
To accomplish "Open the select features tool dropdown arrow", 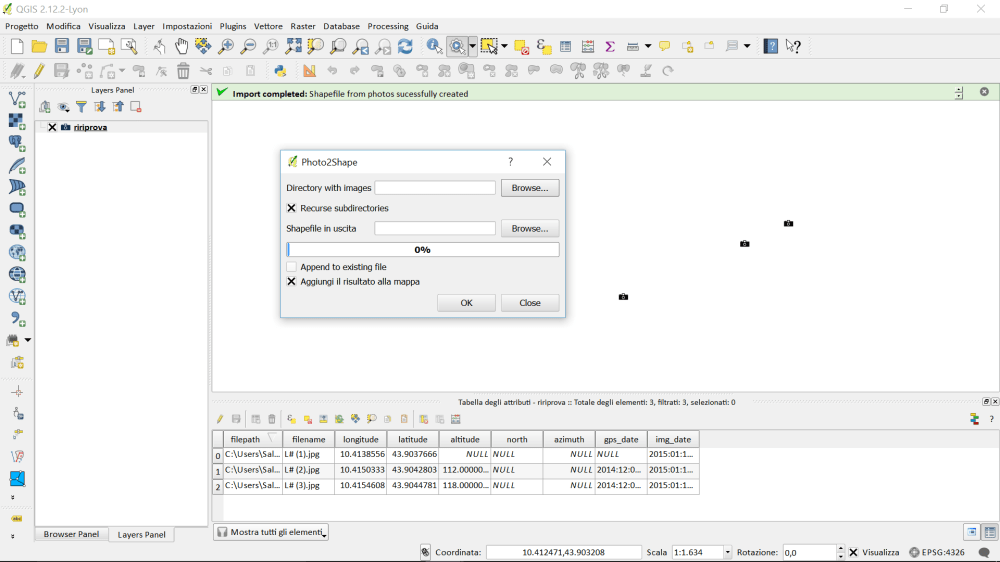I will click(504, 46).
